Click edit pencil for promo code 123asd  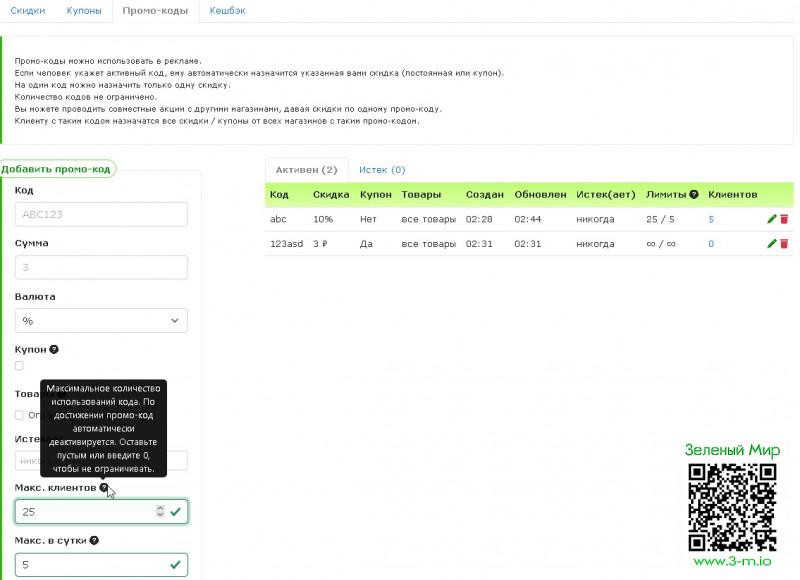tap(771, 243)
